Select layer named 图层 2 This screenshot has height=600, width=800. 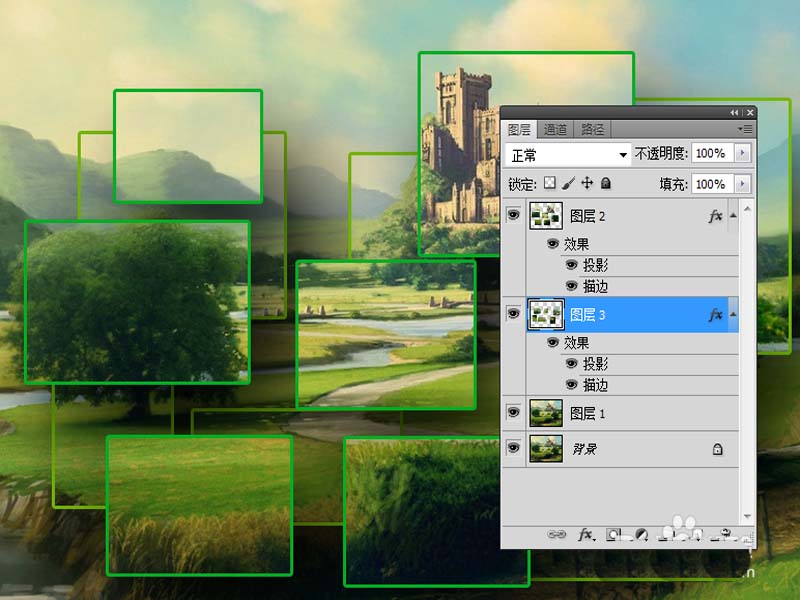[587, 216]
